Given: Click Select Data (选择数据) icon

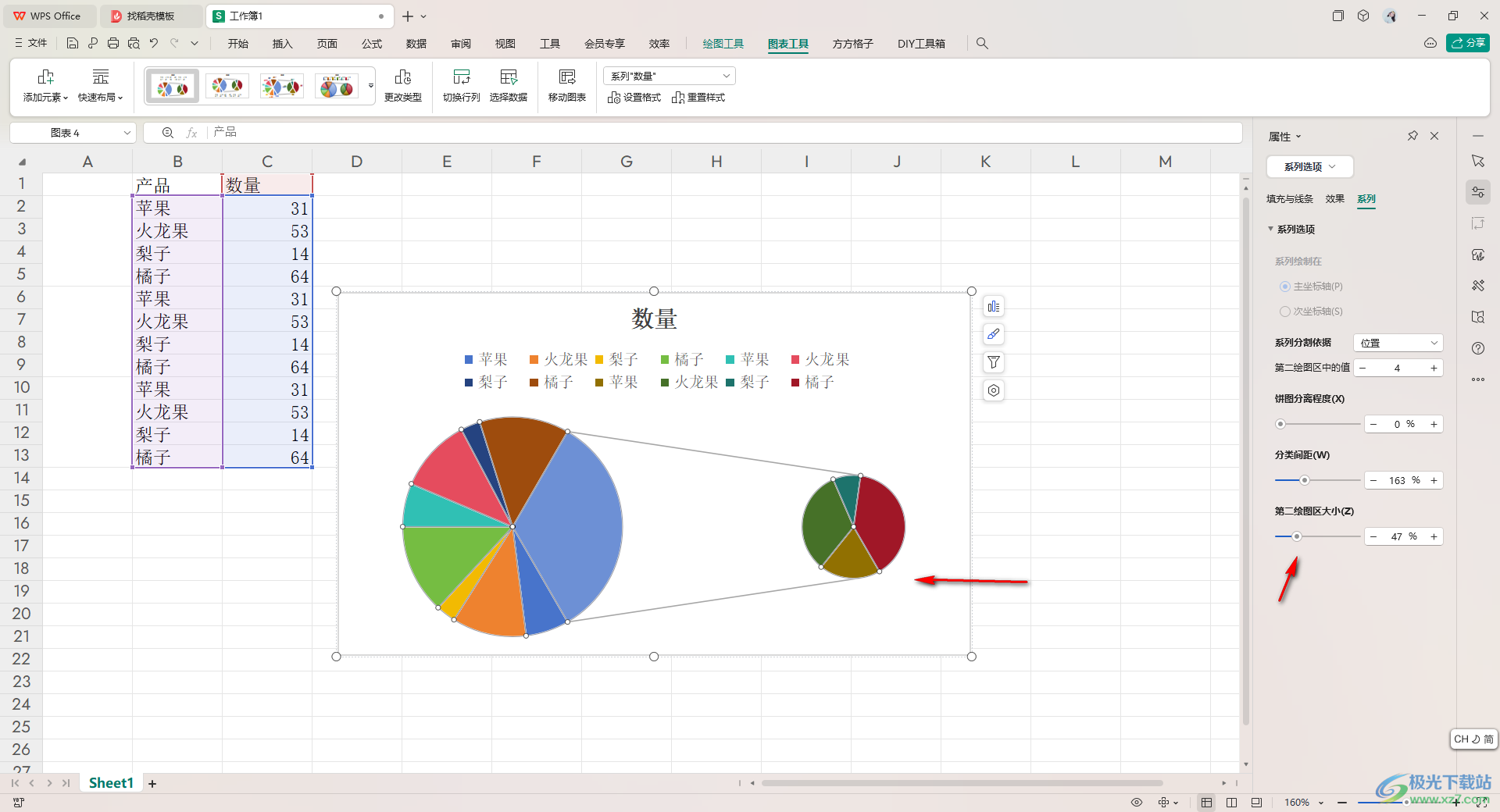Looking at the screenshot, I should click(509, 86).
